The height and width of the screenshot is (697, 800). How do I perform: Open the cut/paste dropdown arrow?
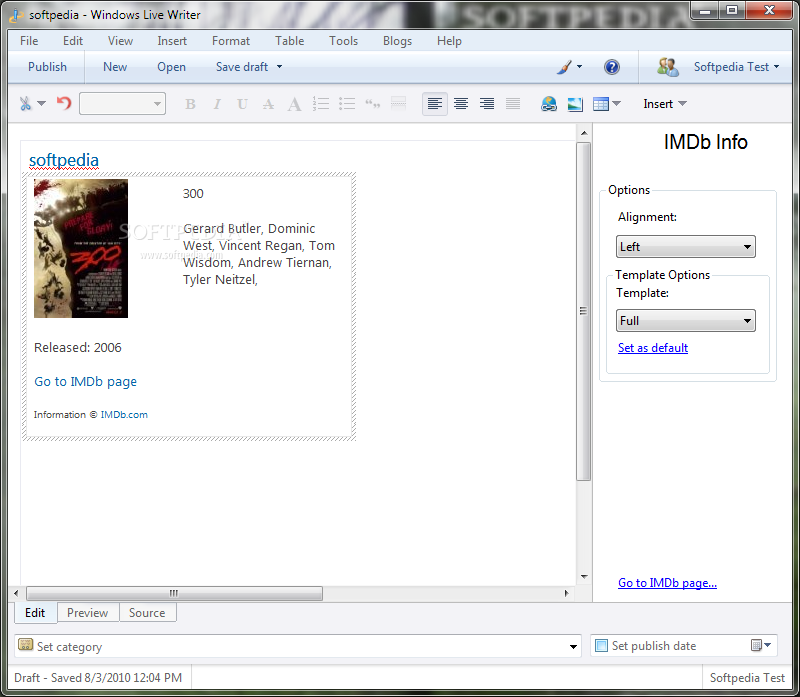[x=41, y=104]
